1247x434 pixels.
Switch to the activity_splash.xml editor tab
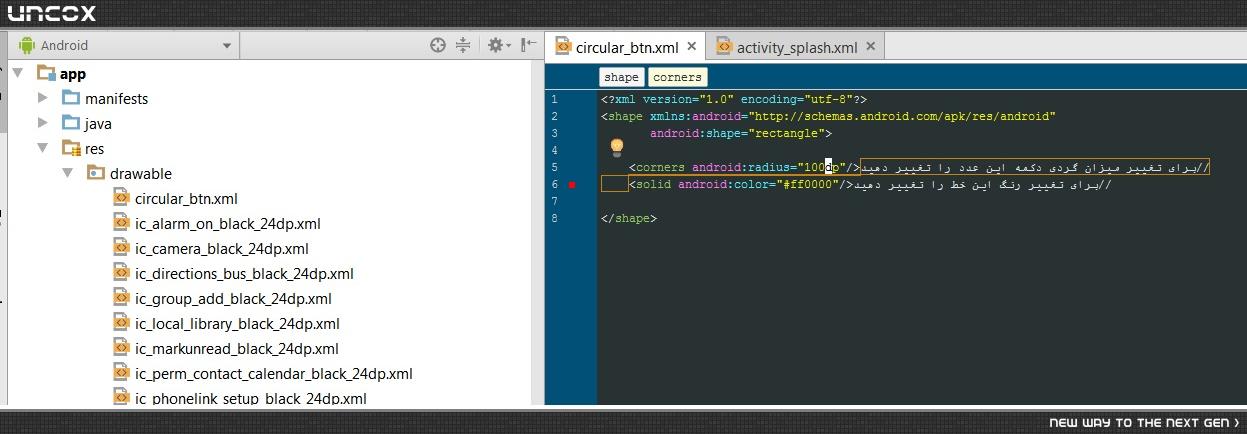[x=796, y=47]
